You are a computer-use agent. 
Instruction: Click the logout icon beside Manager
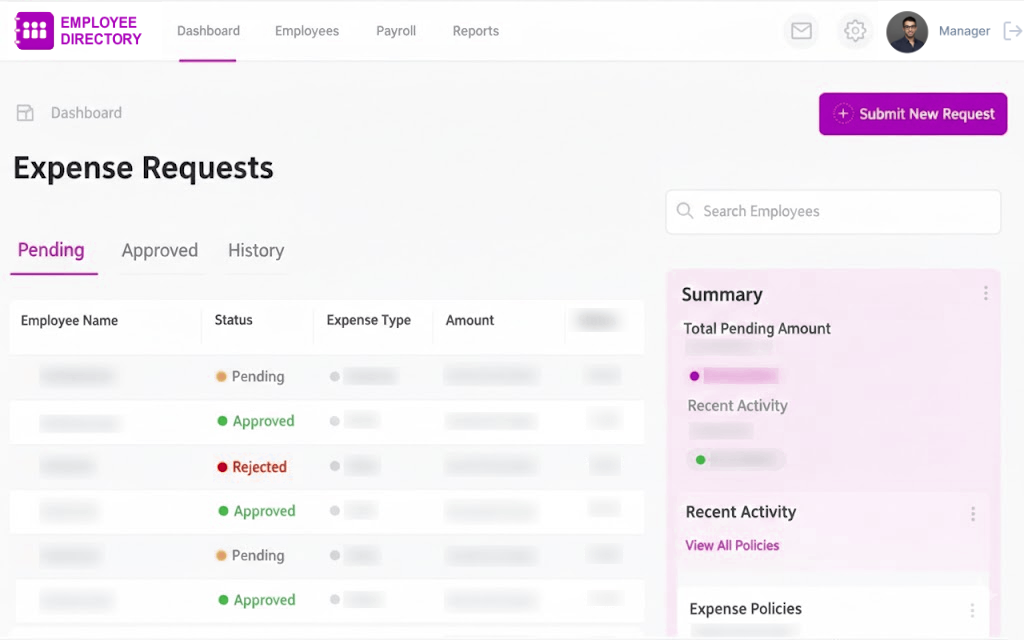[x=1012, y=31]
